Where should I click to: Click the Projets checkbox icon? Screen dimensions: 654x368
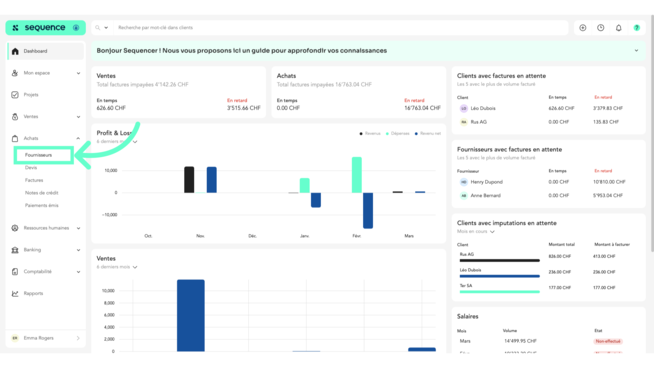(x=15, y=95)
